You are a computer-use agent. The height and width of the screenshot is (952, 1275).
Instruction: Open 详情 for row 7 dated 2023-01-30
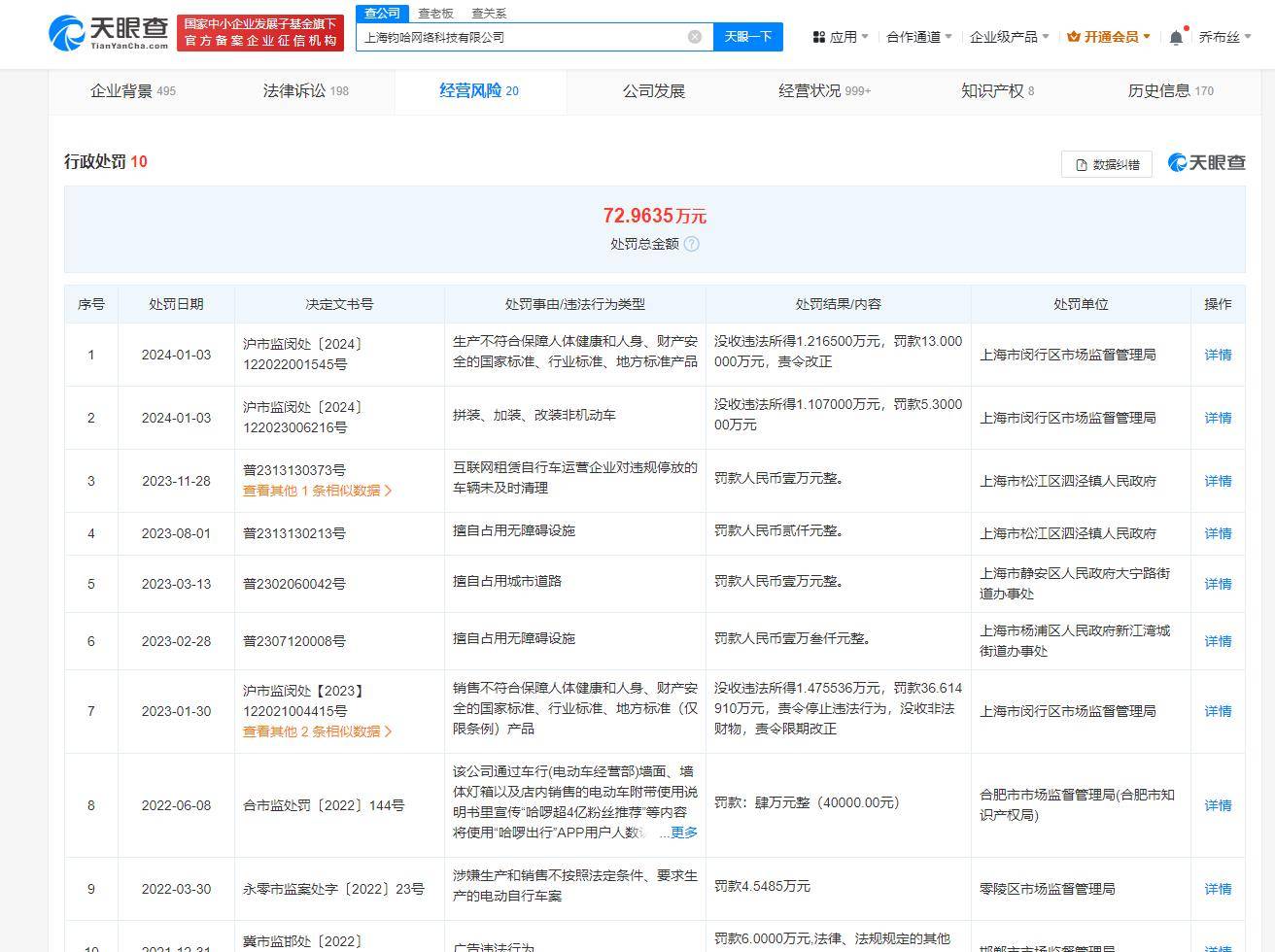[x=1218, y=711]
